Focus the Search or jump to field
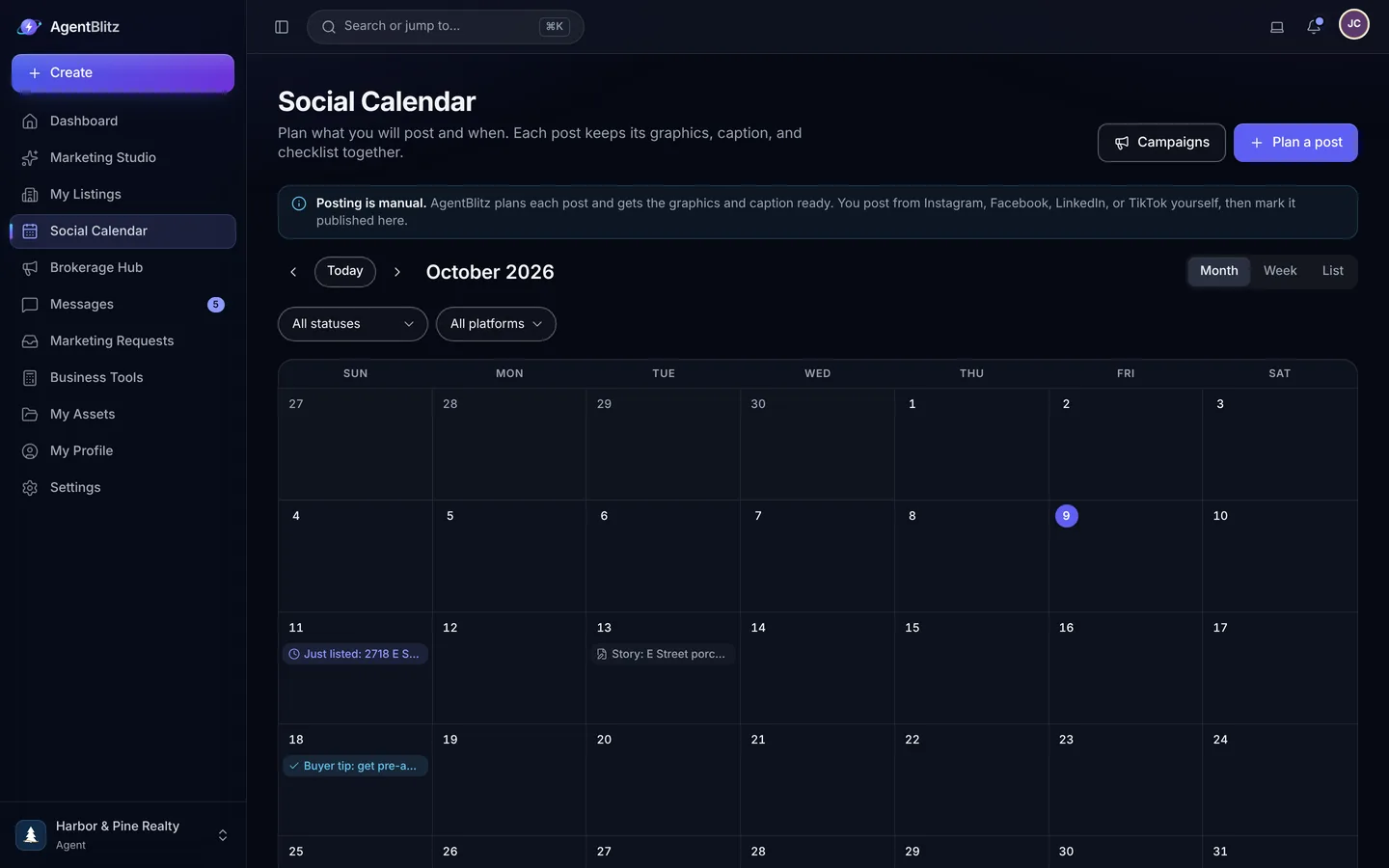 pos(446,27)
